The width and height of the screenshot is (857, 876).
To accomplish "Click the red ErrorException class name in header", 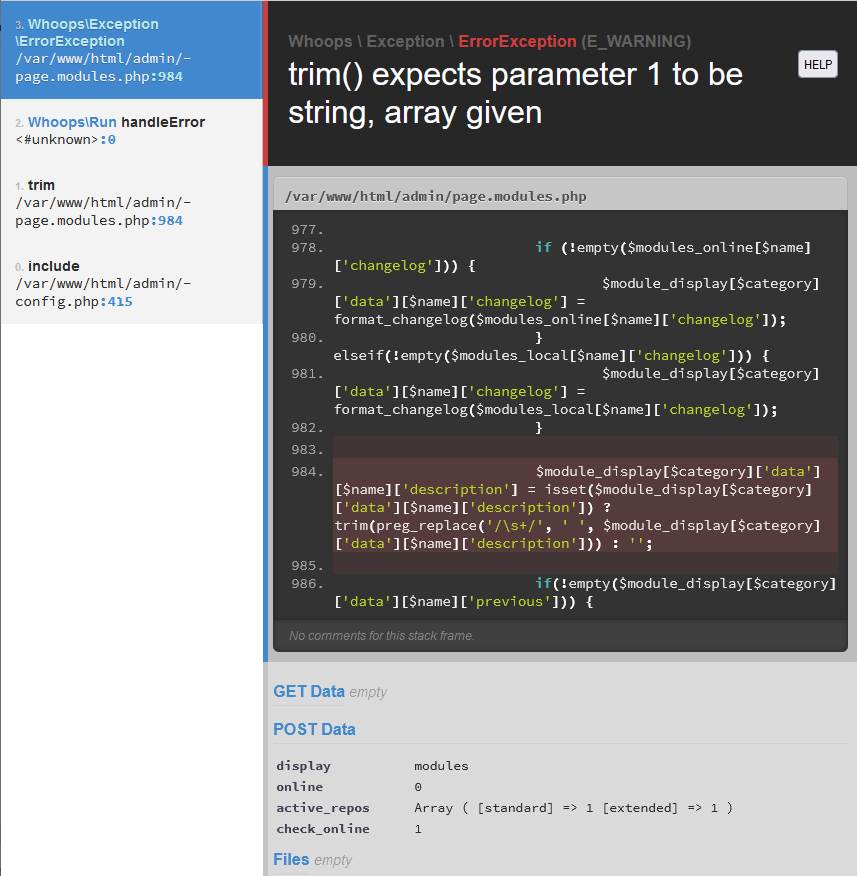I will tap(517, 42).
